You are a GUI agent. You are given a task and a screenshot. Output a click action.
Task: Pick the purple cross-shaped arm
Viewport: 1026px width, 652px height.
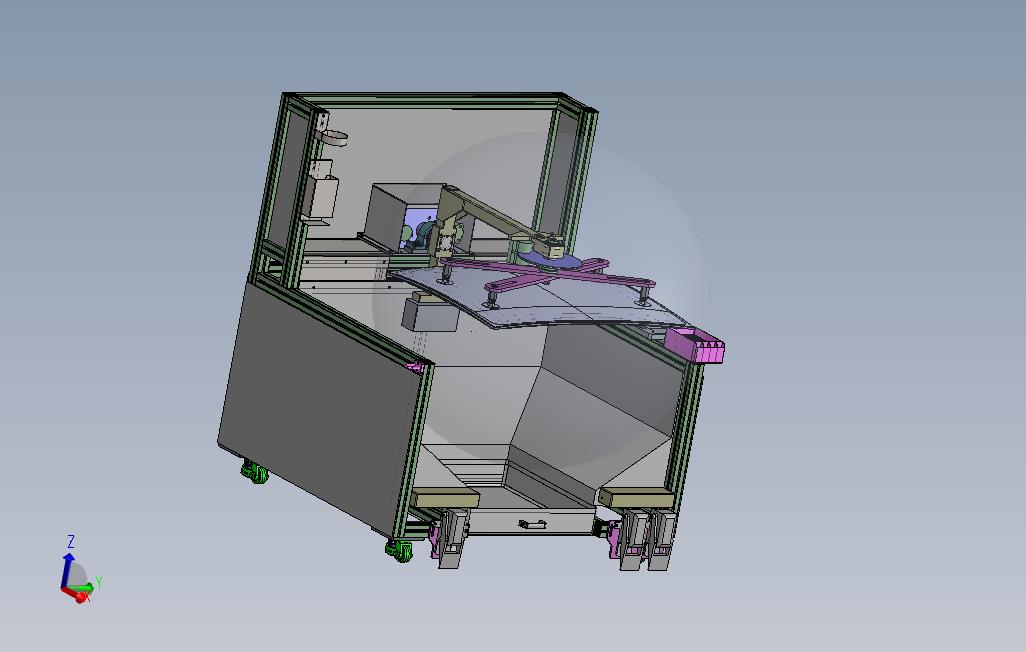pyautogui.click(x=548, y=275)
